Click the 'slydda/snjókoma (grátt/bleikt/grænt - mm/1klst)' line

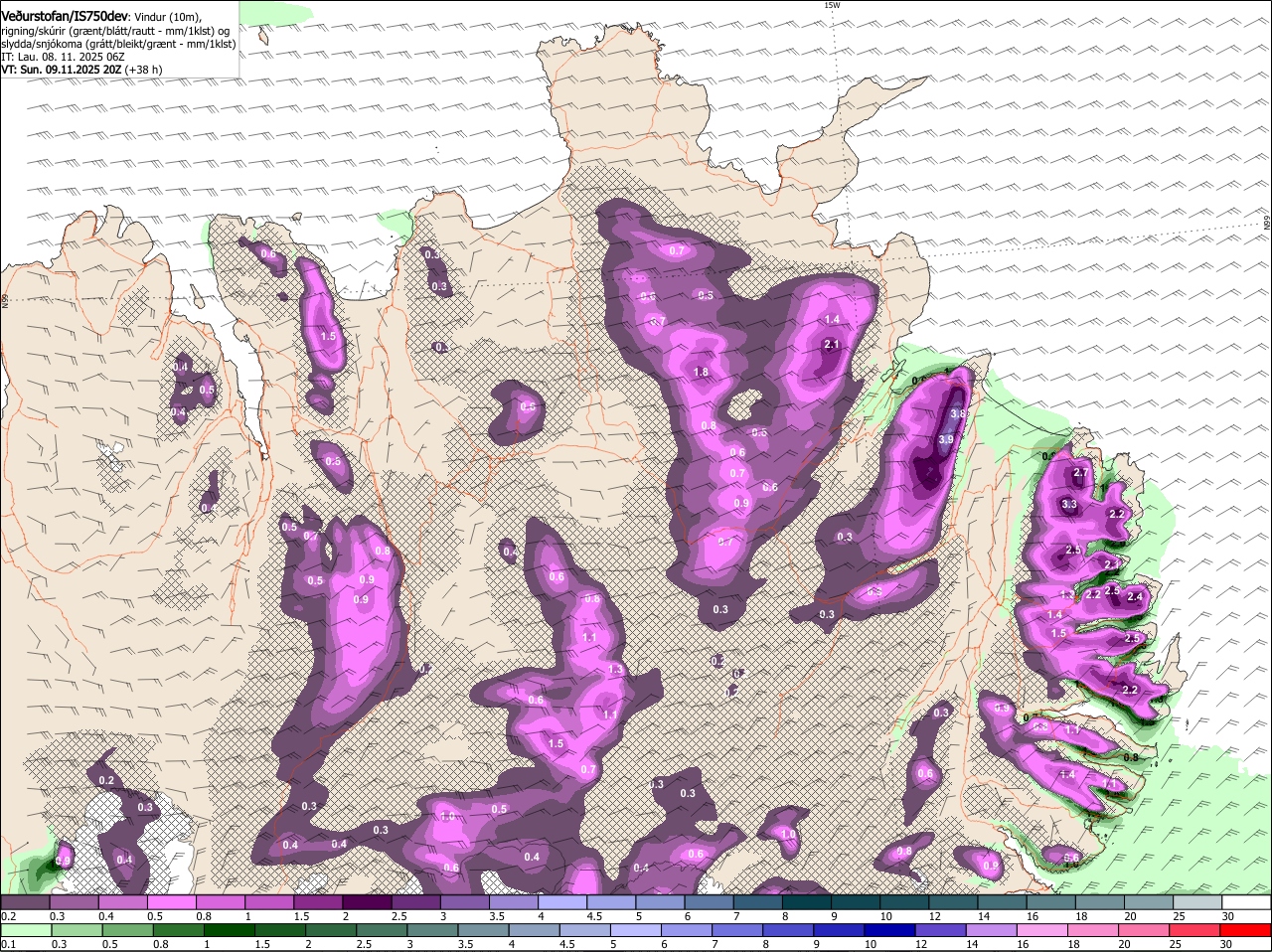(118, 44)
